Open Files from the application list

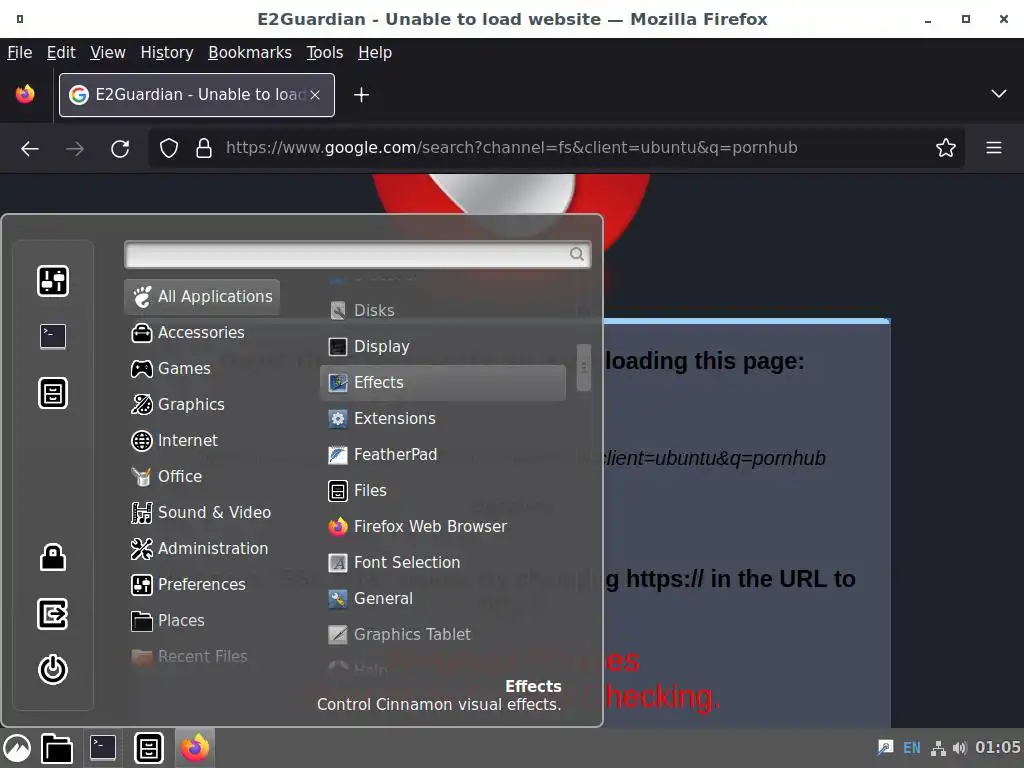[443, 490]
